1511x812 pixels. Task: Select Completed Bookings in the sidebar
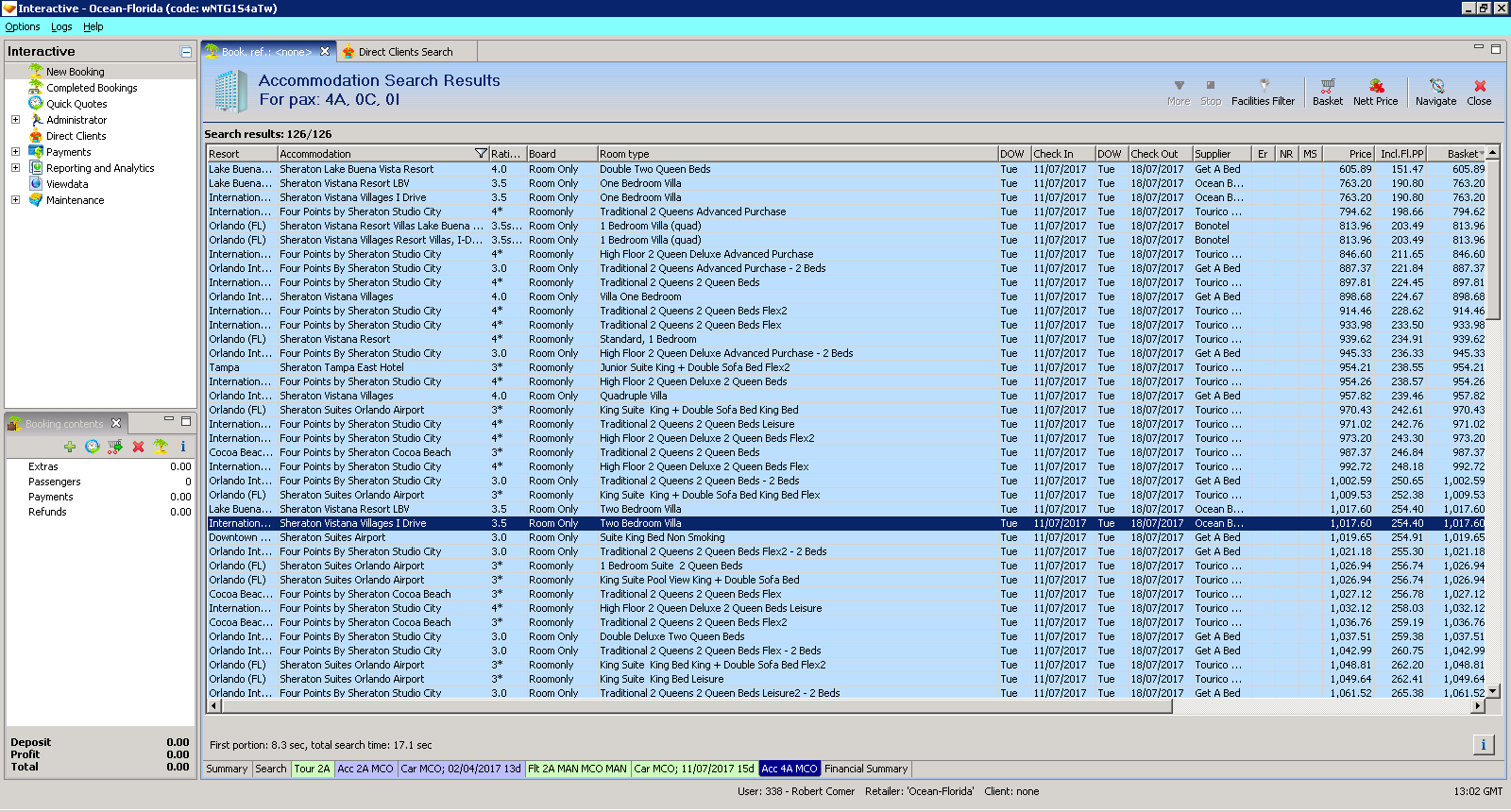pyautogui.click(x=92, y=88)
